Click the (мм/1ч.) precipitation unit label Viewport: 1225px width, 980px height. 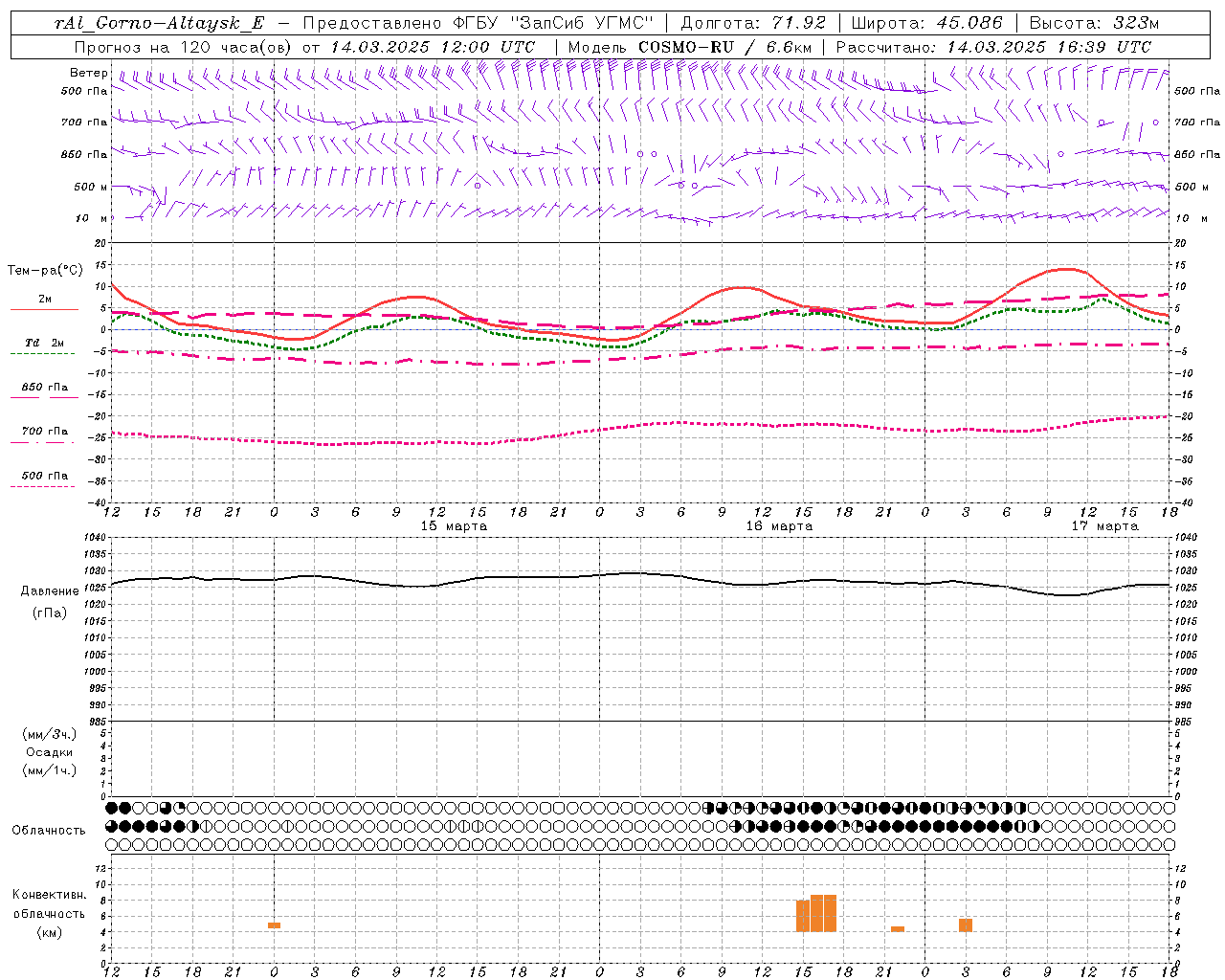pos(50,770)
